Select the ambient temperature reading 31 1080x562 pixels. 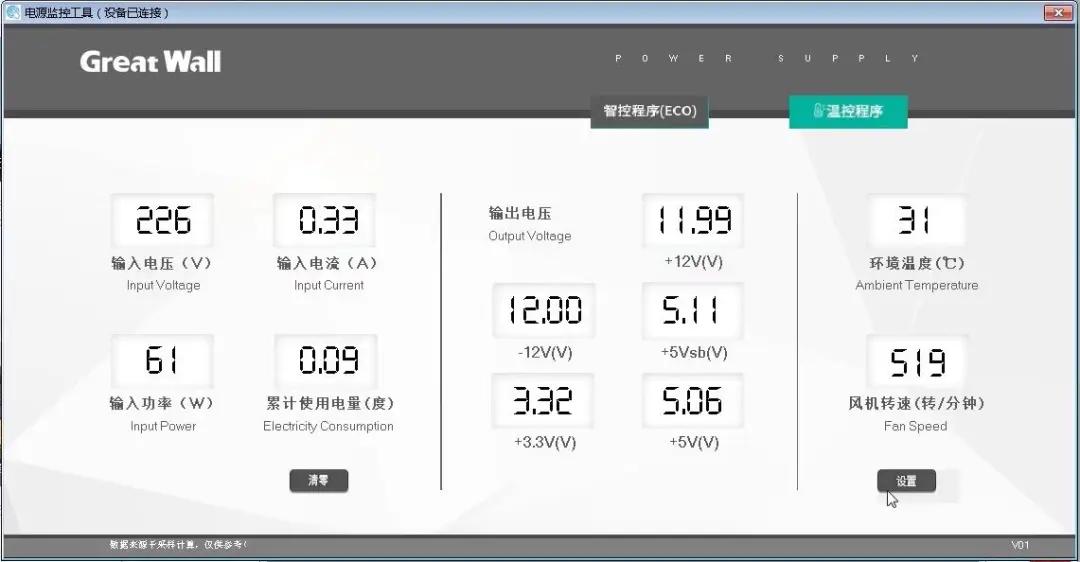(x=917, y=220)
